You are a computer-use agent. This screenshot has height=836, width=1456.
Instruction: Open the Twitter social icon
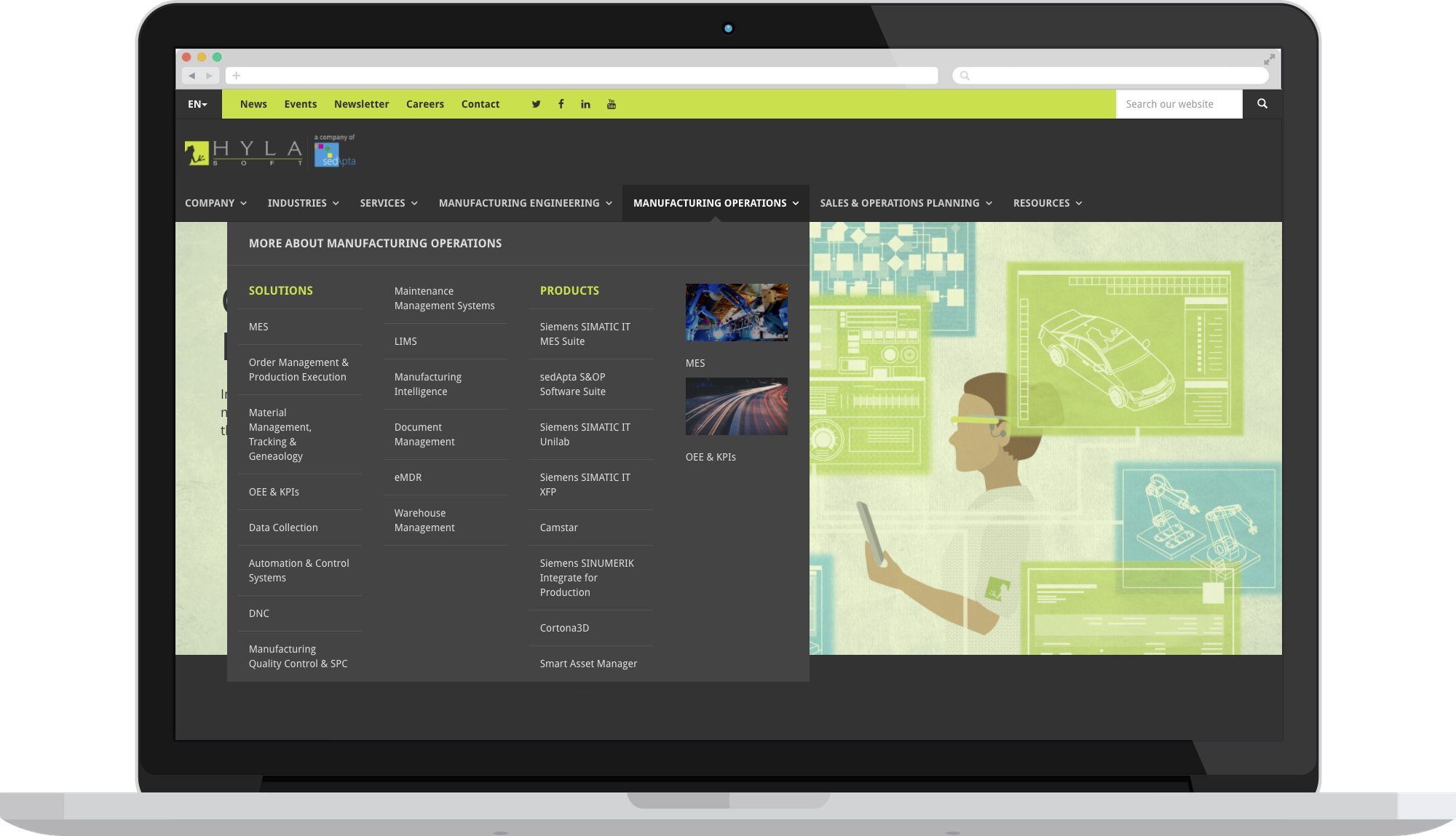tap(536, 104)
